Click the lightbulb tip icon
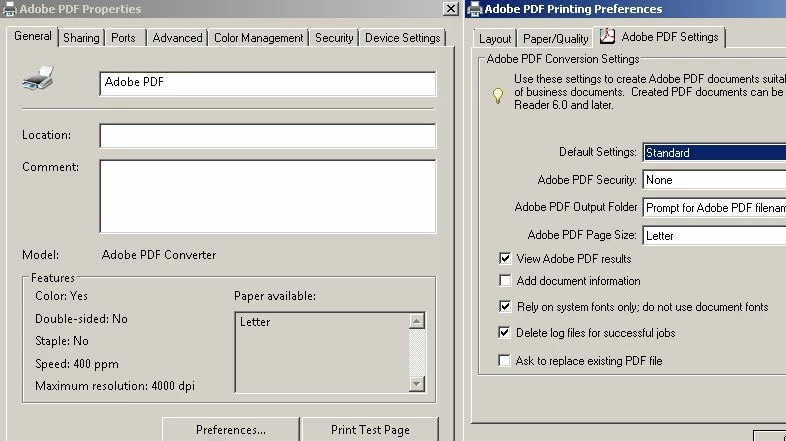 tap(498, 95)
